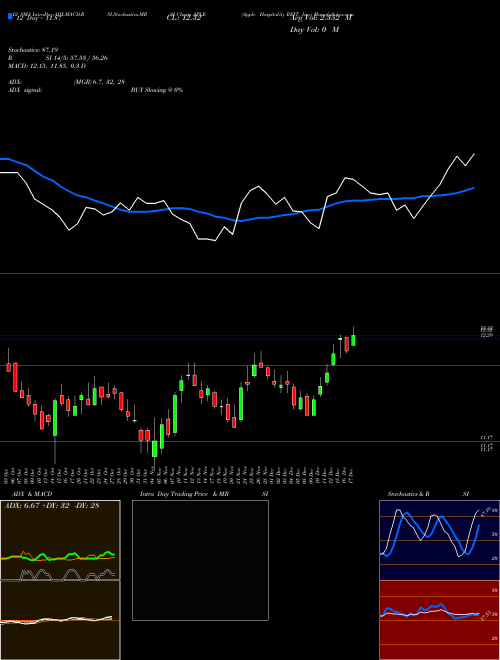This screenshot has height=660, width=500.
Task: Open the blue Stochastics oscillator panel
Action: [439, 540]
